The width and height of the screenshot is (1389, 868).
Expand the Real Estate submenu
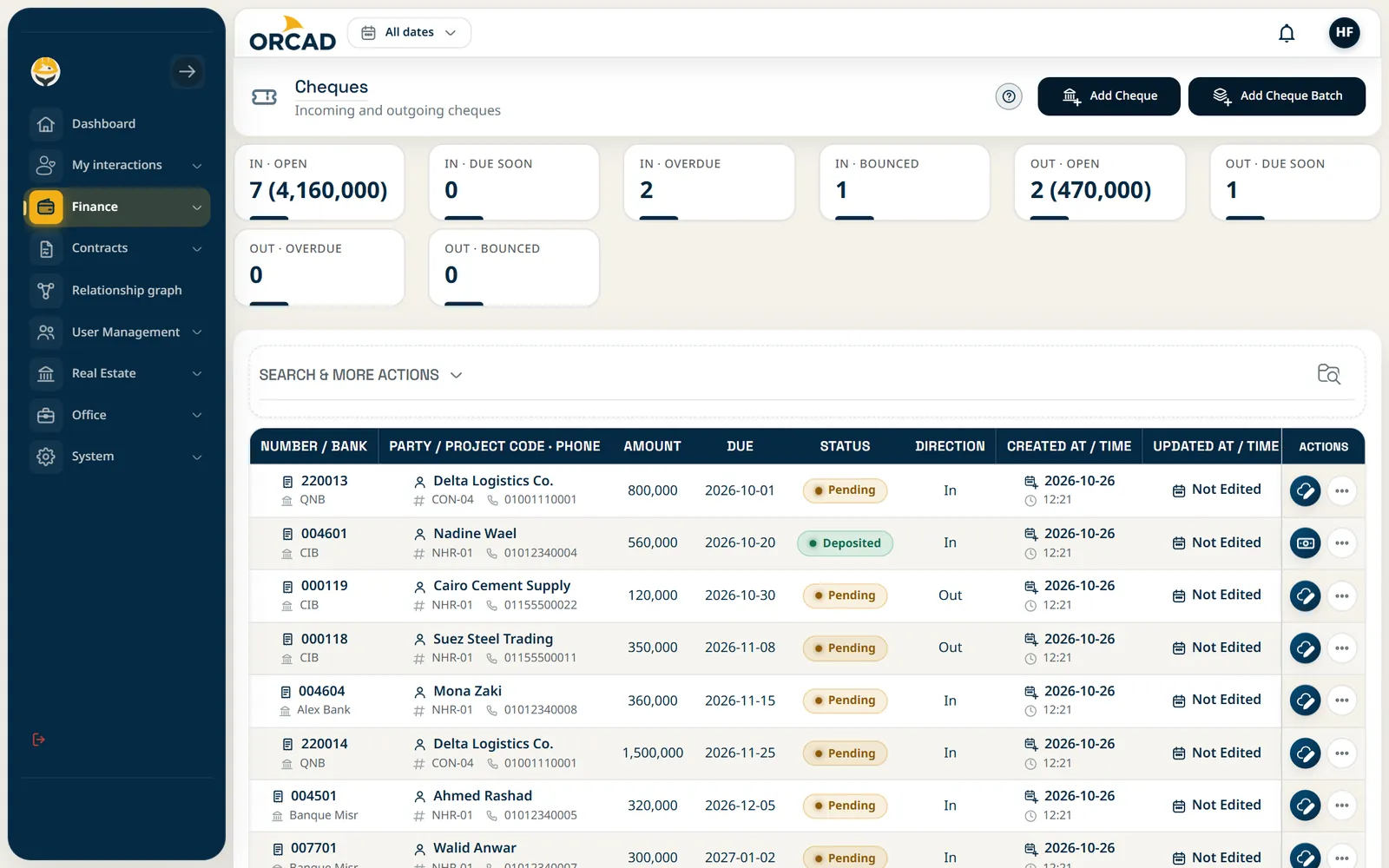point(117,373)
